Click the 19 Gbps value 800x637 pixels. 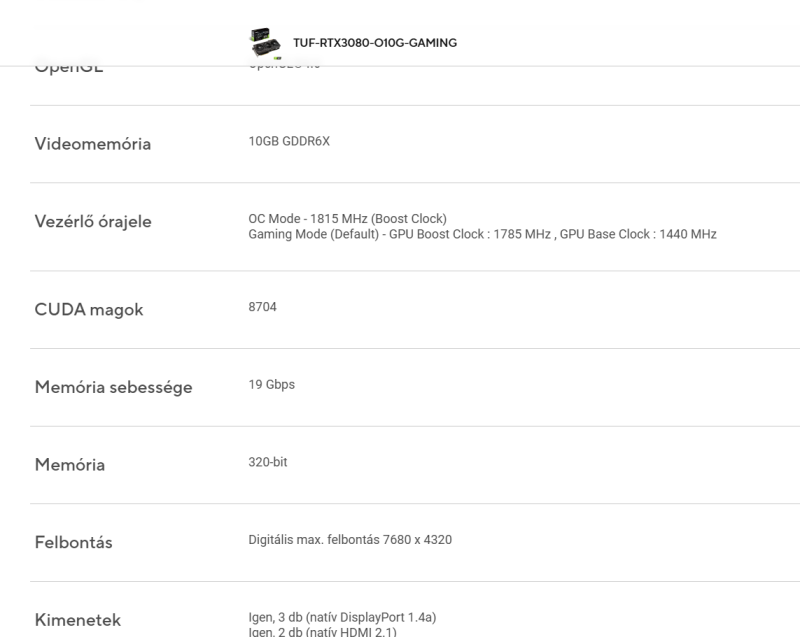271,385
